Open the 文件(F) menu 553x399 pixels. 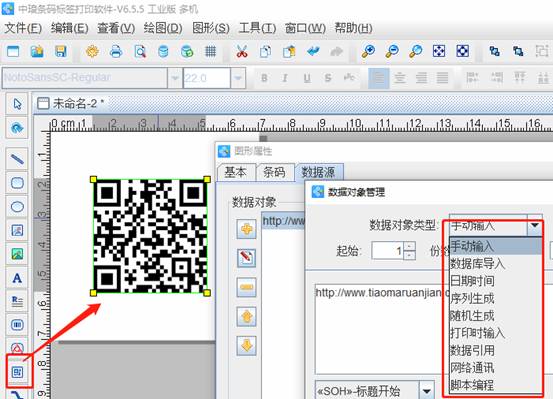tap(23, 28)
